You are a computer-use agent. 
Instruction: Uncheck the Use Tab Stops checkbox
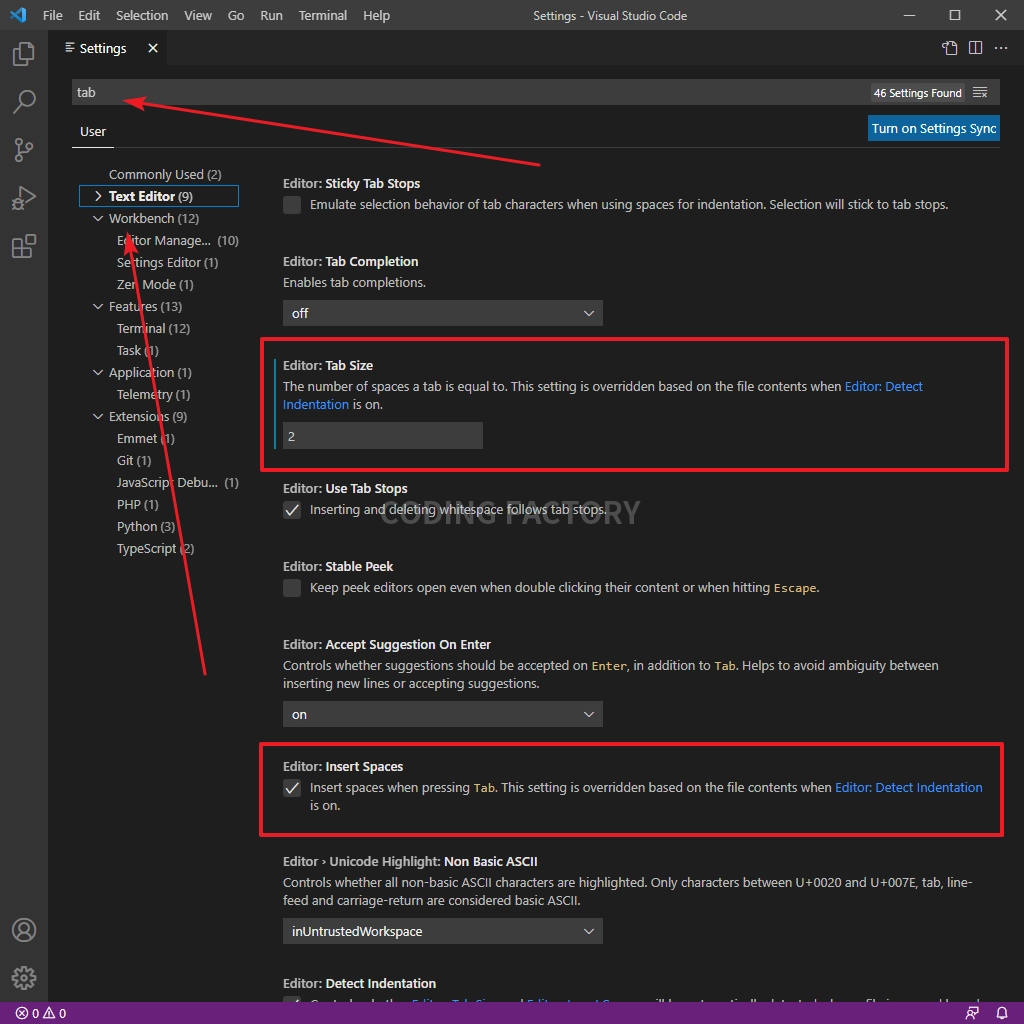click(x=292, y=510)
